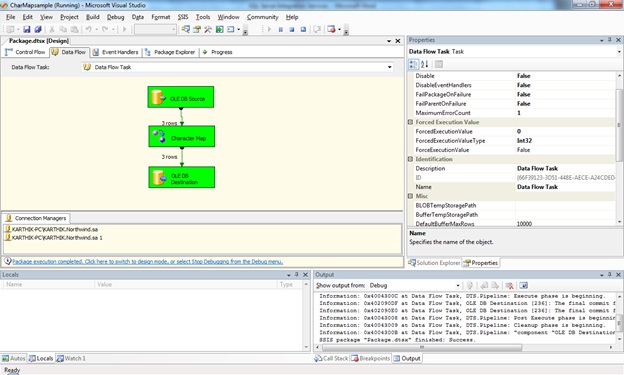
Task: Click the Save icon in toolbar
Action: pos(27,29)
